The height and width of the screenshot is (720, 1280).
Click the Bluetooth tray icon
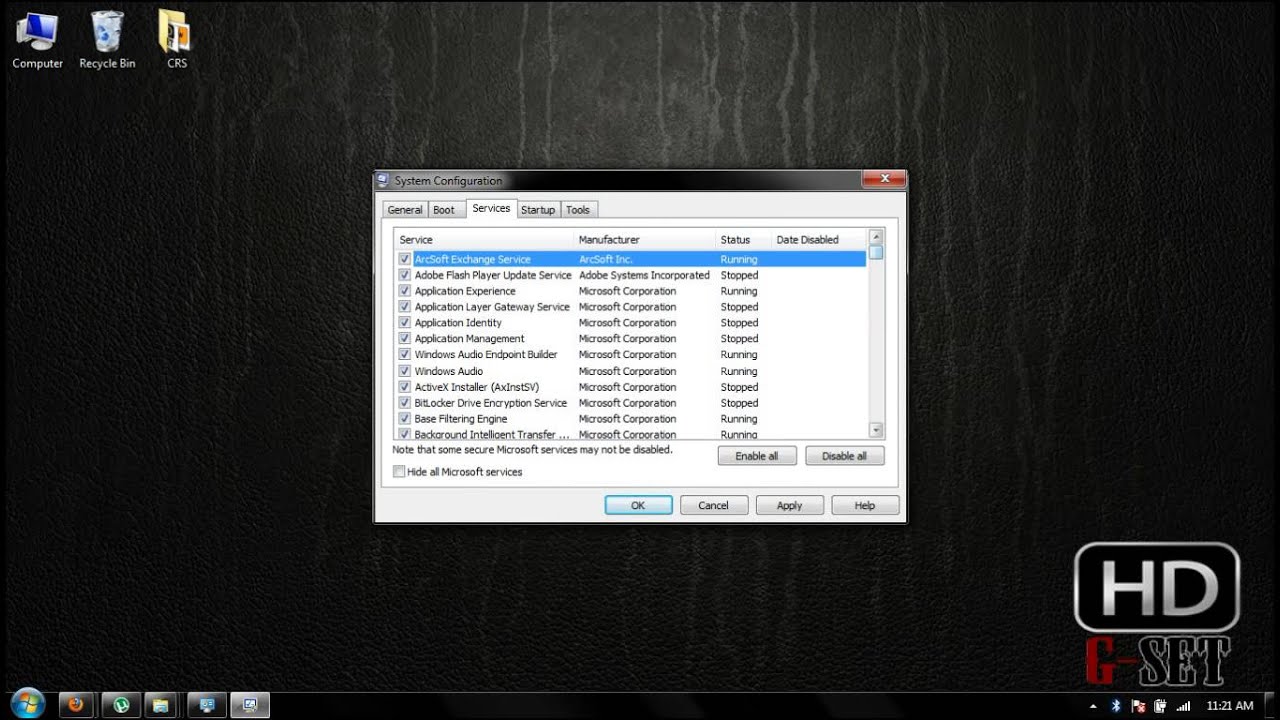pyautogui.click(x=1115, y=706)
